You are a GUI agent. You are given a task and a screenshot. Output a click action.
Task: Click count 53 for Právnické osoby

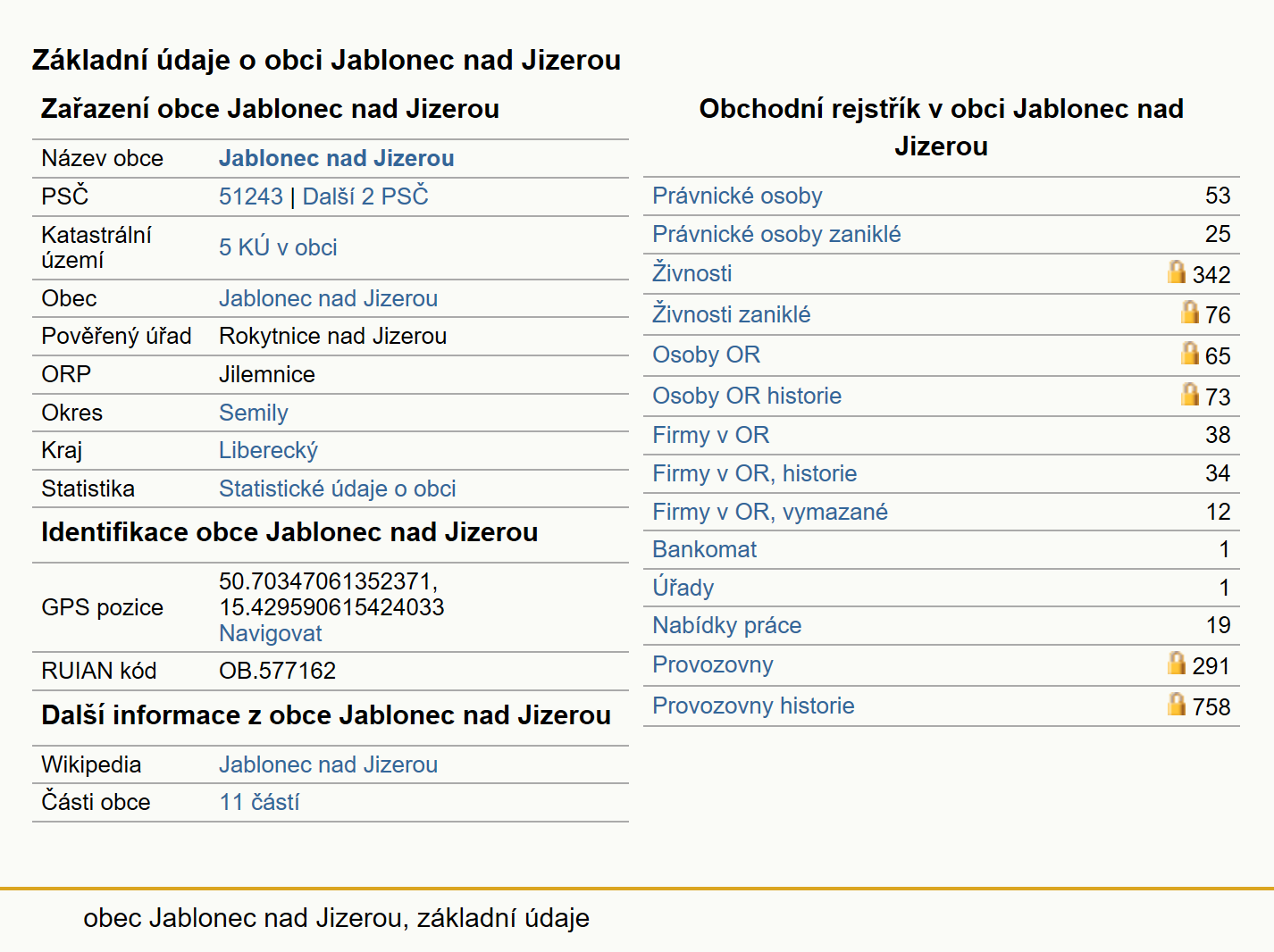tap(1218, 196)
